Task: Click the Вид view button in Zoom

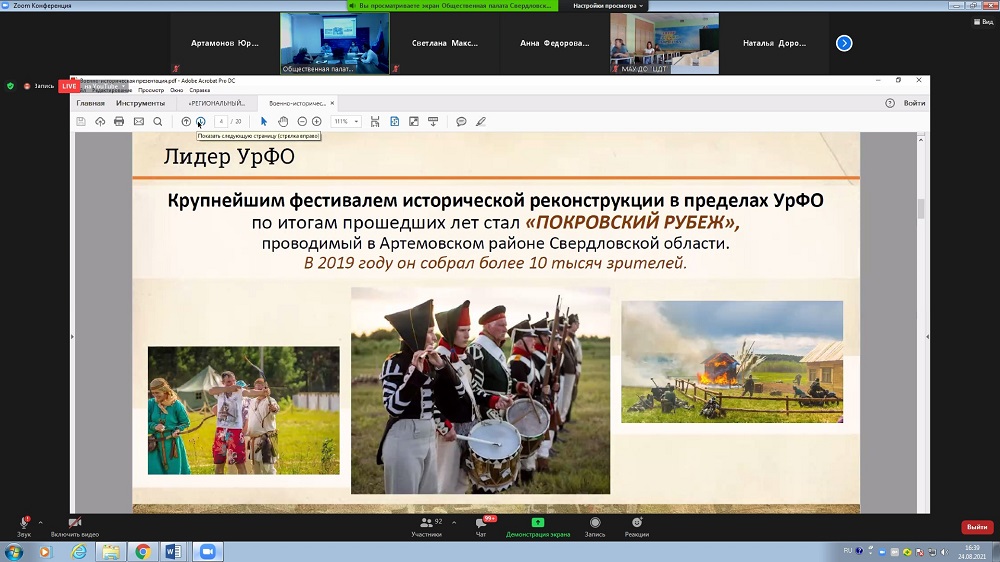Action: [x=983, y=22]
